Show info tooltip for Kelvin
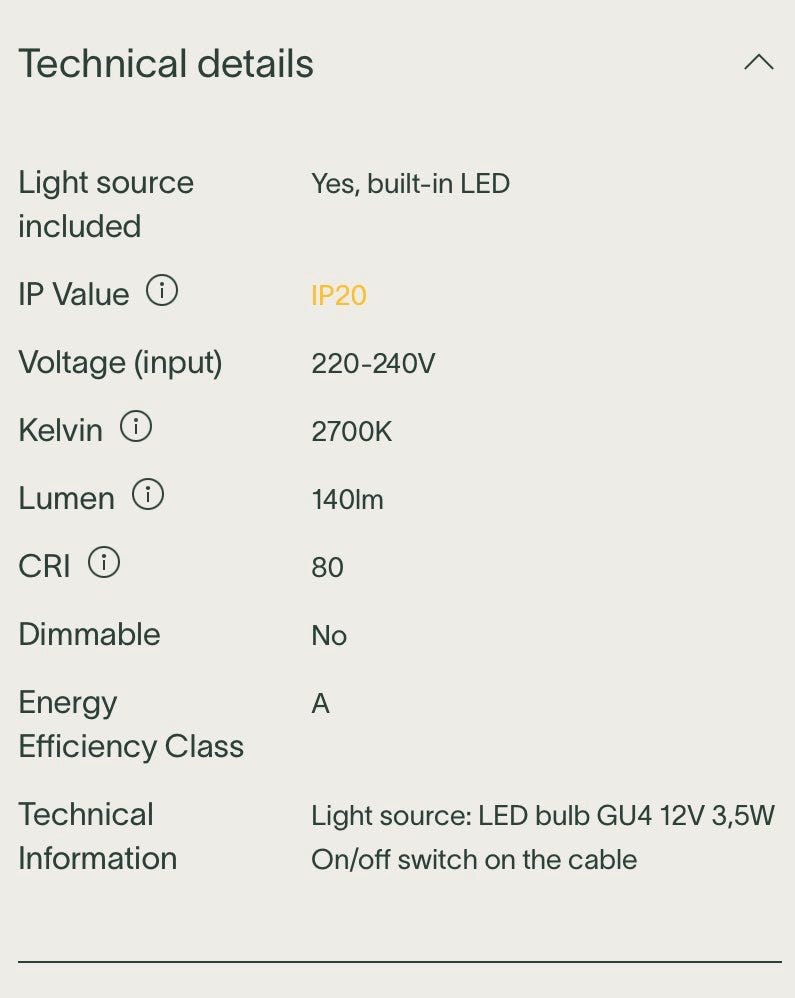795x998 pixels. pyautogui.click(x=136, y=426)
